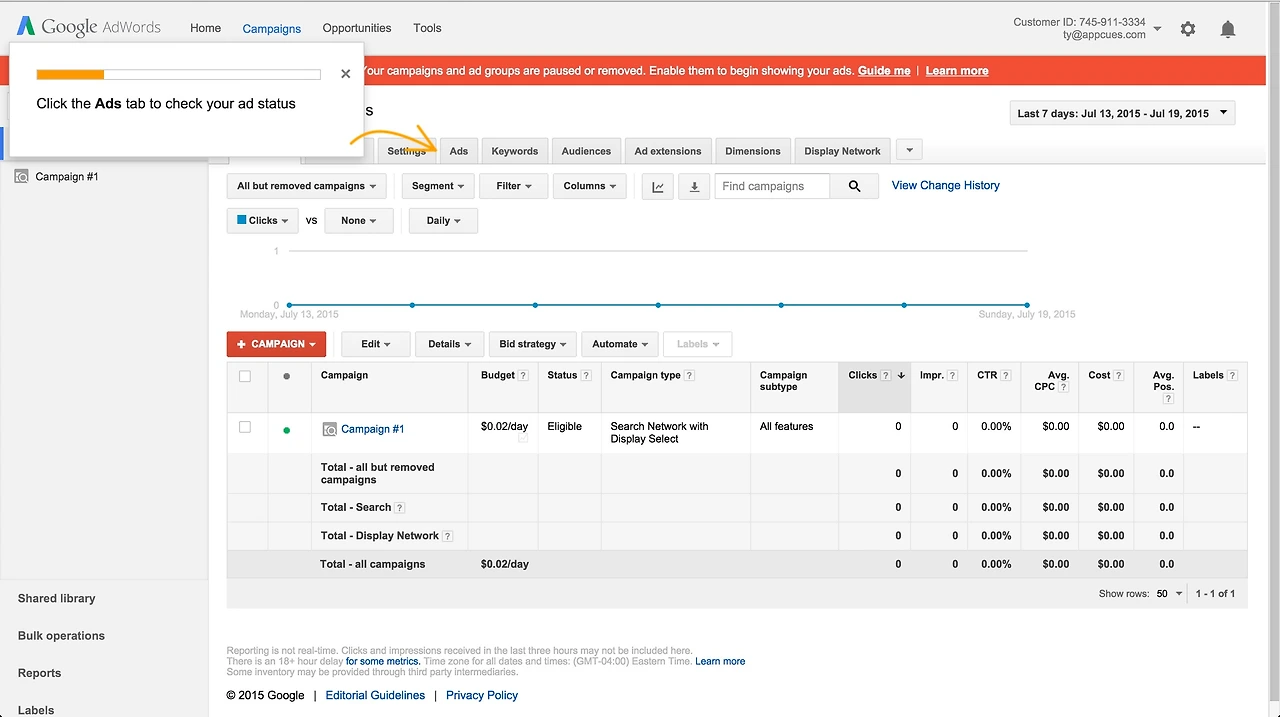The image size is (1280, 717).
Task: Click the red + CAMPAIGN button
Action: tap(276, 344)
